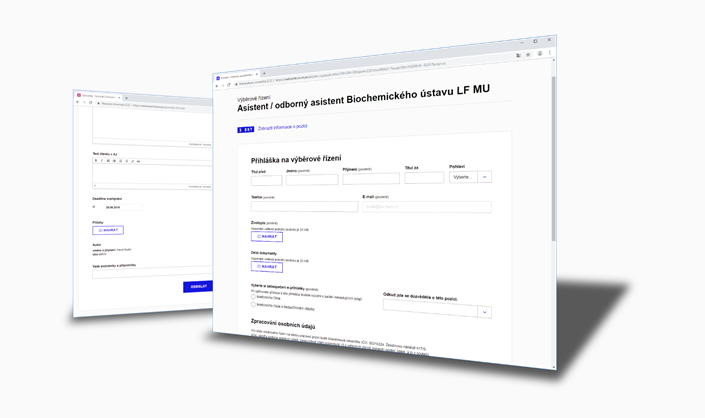Image resolution: width=705 pixels, height=418 pixels.
Task: Click the front window's vertical scrollbar
Action: 554,200
